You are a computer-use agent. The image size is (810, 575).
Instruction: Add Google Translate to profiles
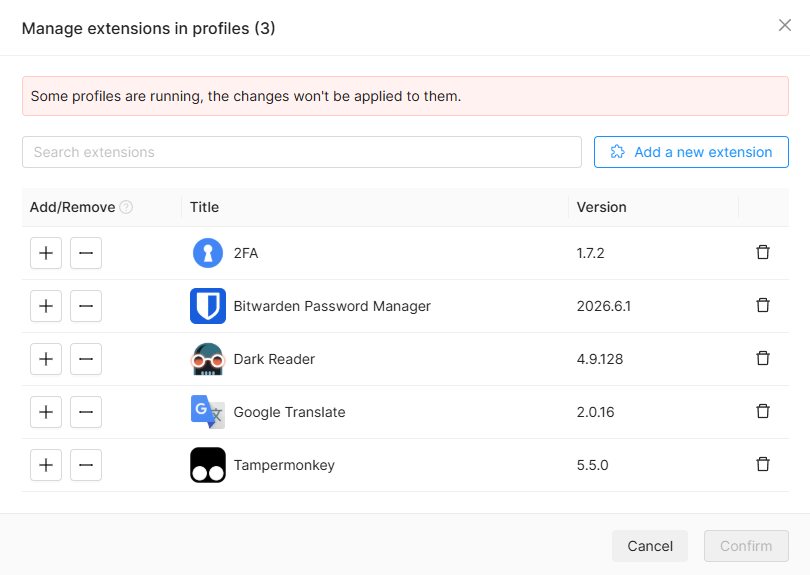click(x=46, y=412)
